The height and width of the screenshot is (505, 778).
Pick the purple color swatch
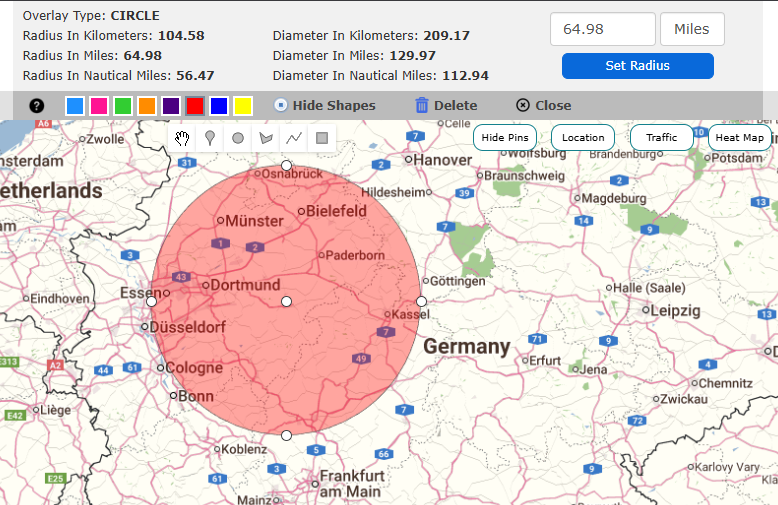click(171, 106)
